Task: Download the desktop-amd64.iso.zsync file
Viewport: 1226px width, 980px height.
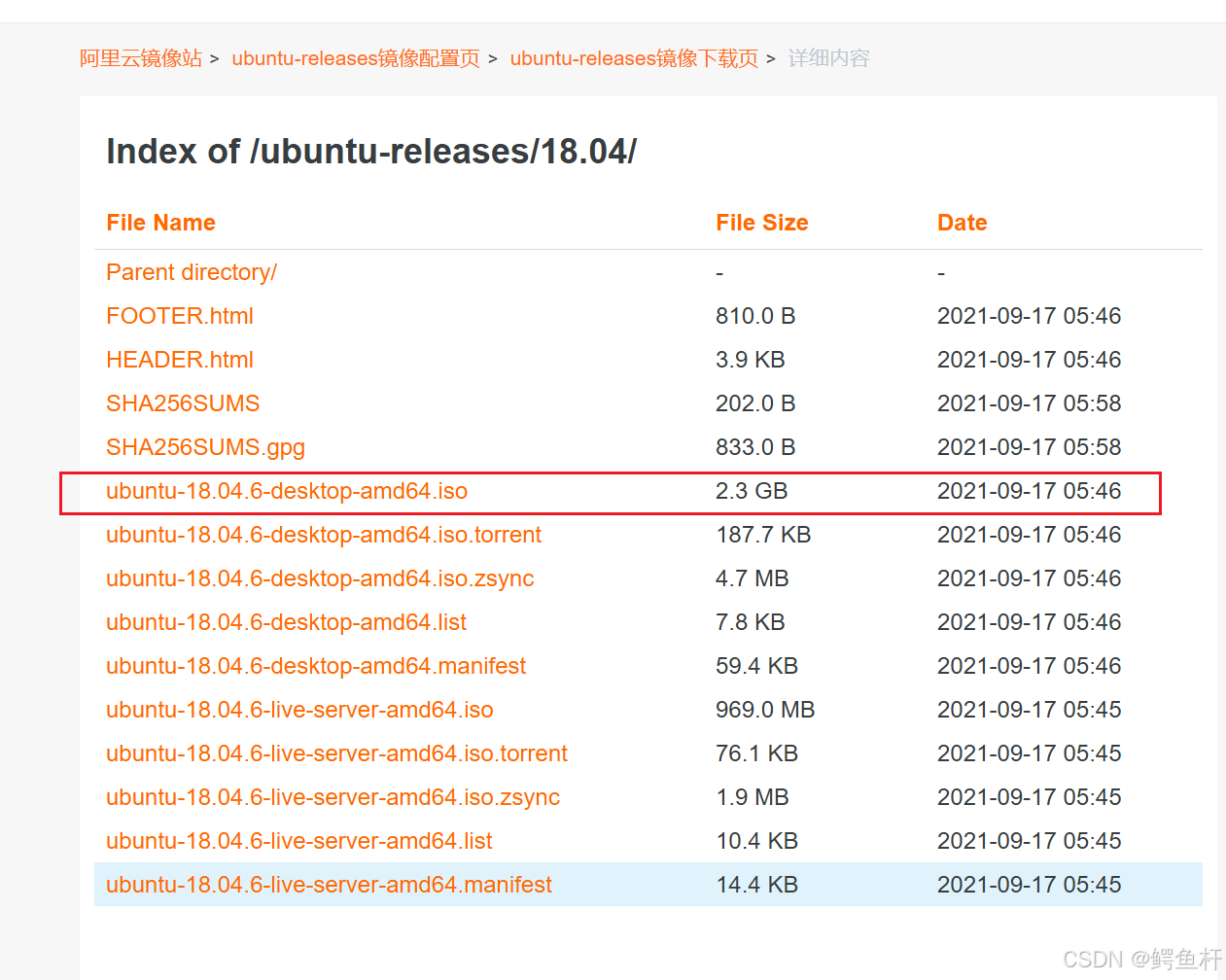Action: click(x=320, y=578)
